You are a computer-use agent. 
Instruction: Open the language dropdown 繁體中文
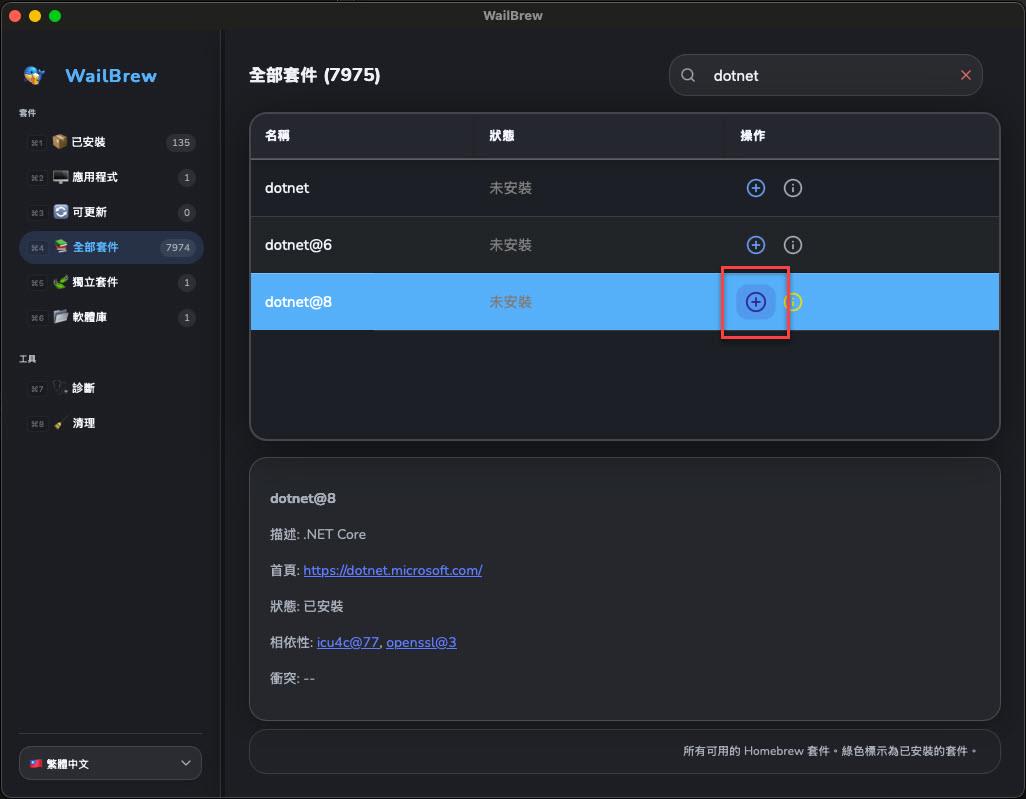pos(110,763)
